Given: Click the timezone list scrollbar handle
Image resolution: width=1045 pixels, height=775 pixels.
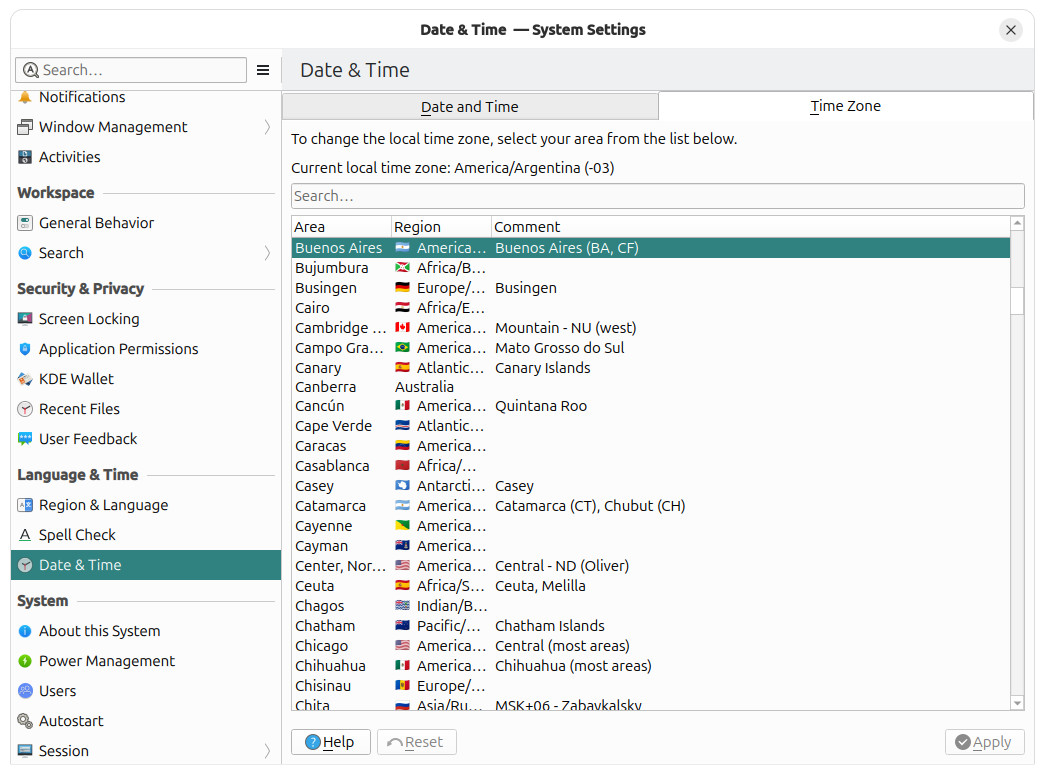Looking at the screenshot, I should [1017, 301].
